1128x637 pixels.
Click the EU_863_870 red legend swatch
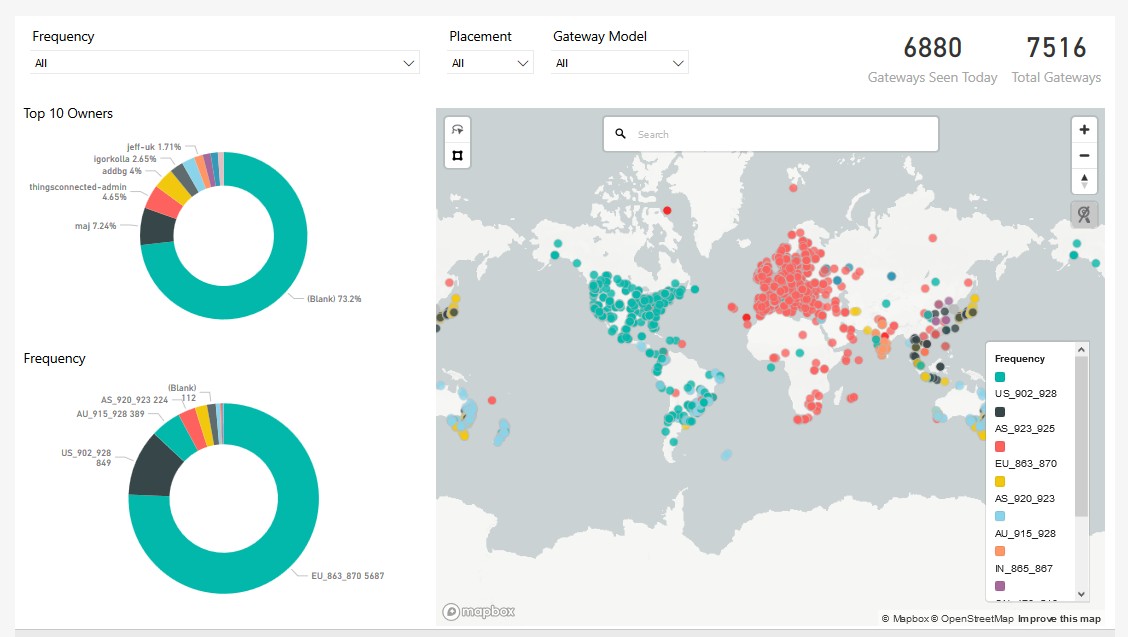point(1000,446)
